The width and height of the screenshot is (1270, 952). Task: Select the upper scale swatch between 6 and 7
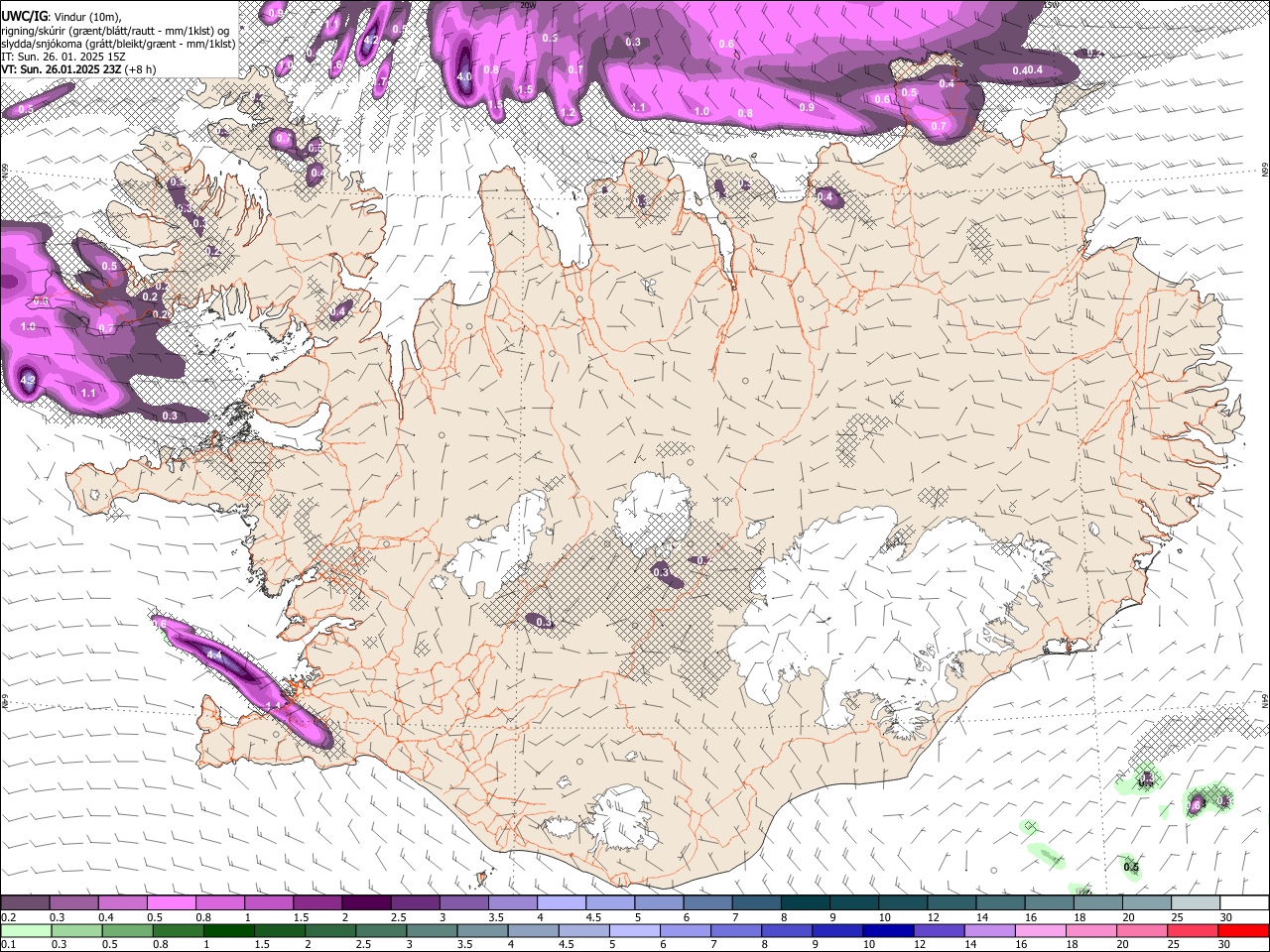[706, 902]
